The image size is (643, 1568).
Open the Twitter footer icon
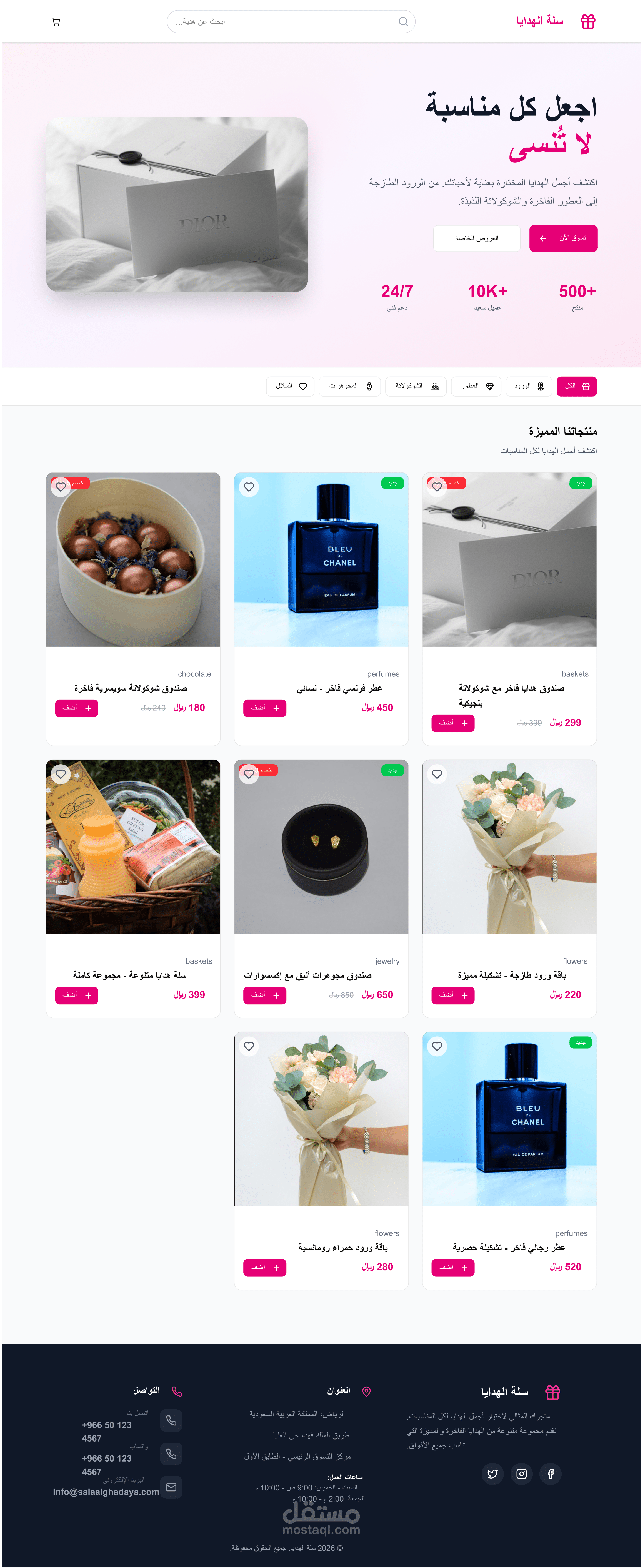492,1474
